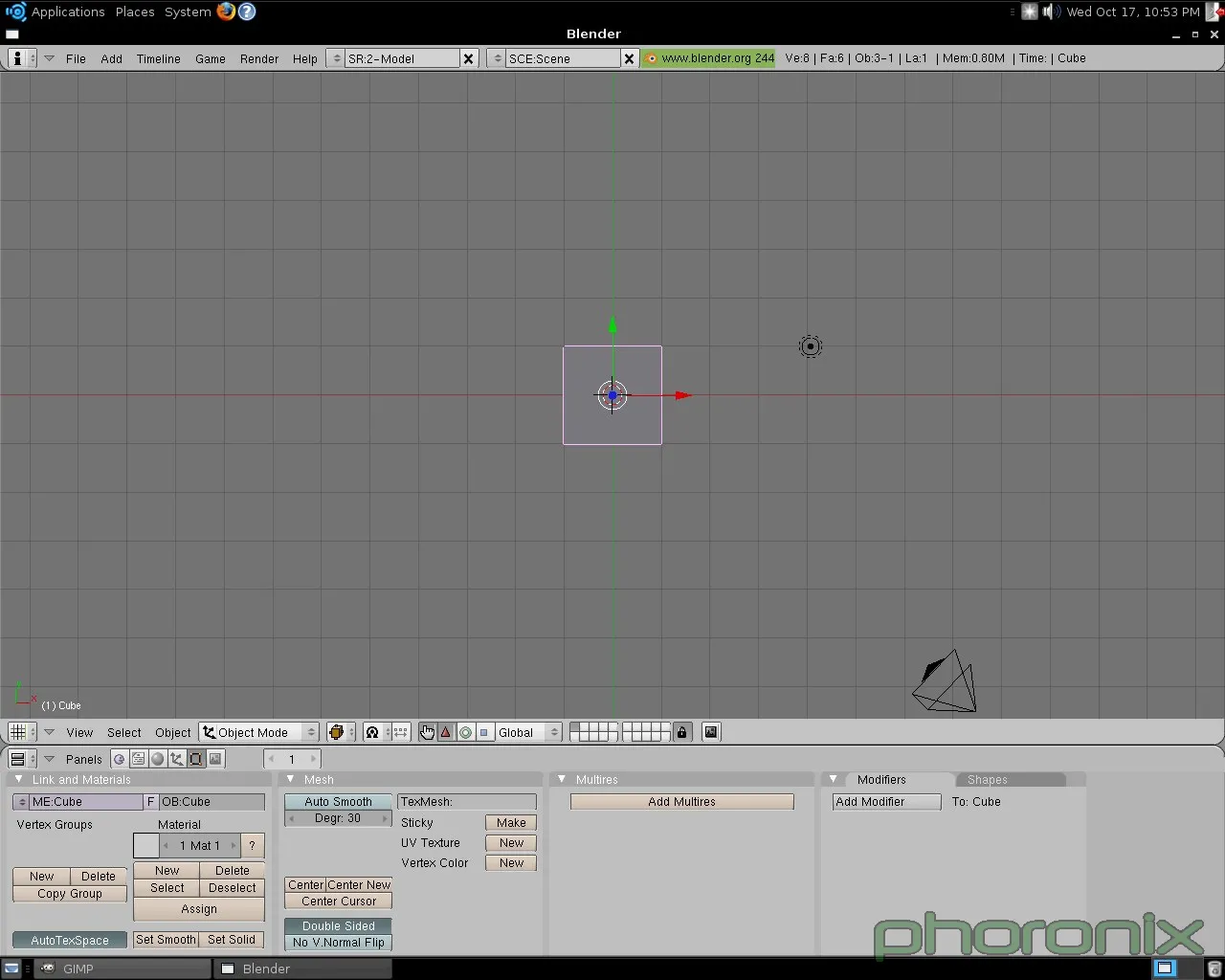Image resolution: width=1225 pixels, height=980 pixels.
Task: Switch to Script context button
Action: [x=139, y=759]
